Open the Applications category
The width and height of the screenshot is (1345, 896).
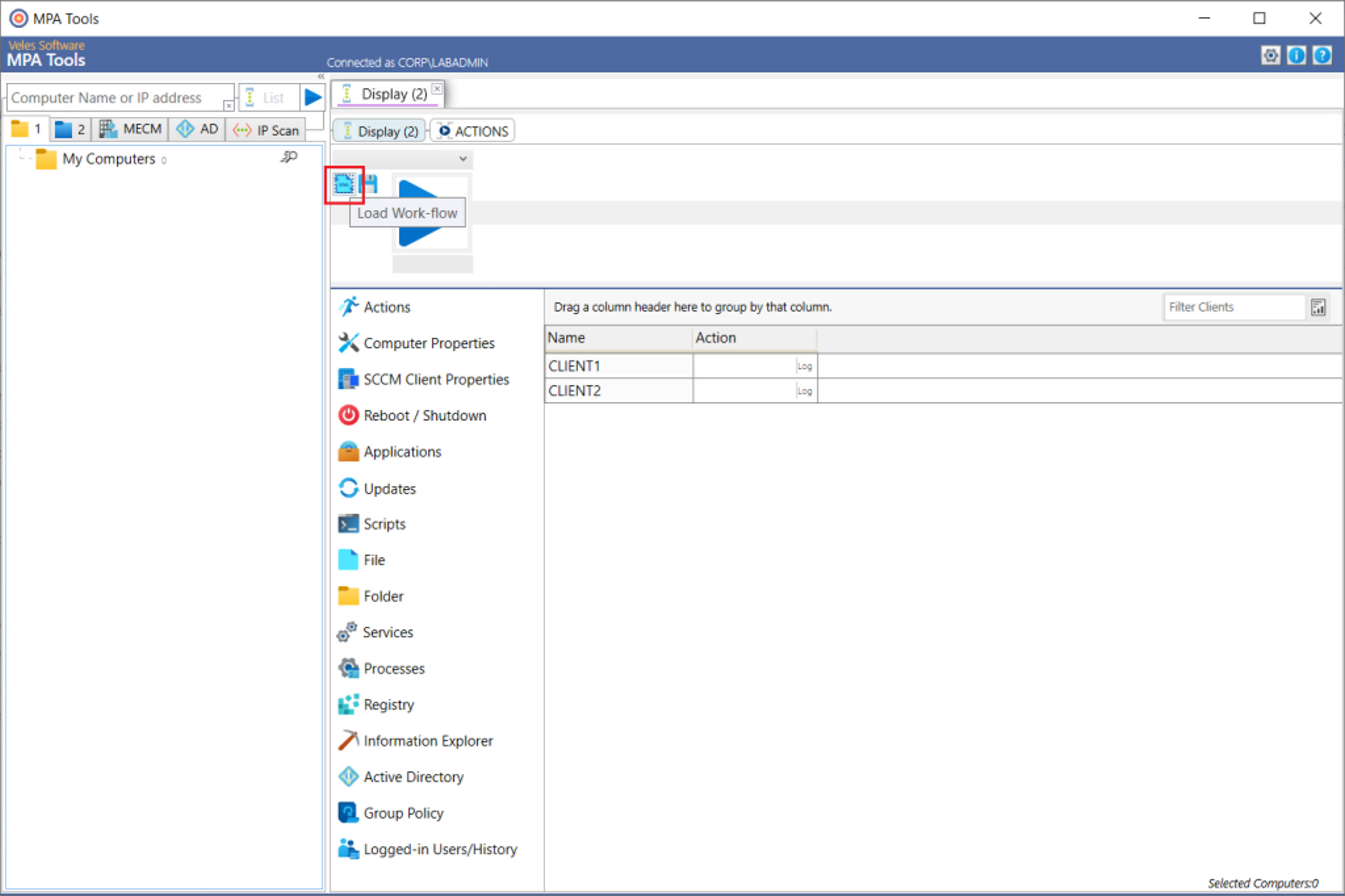390,452
